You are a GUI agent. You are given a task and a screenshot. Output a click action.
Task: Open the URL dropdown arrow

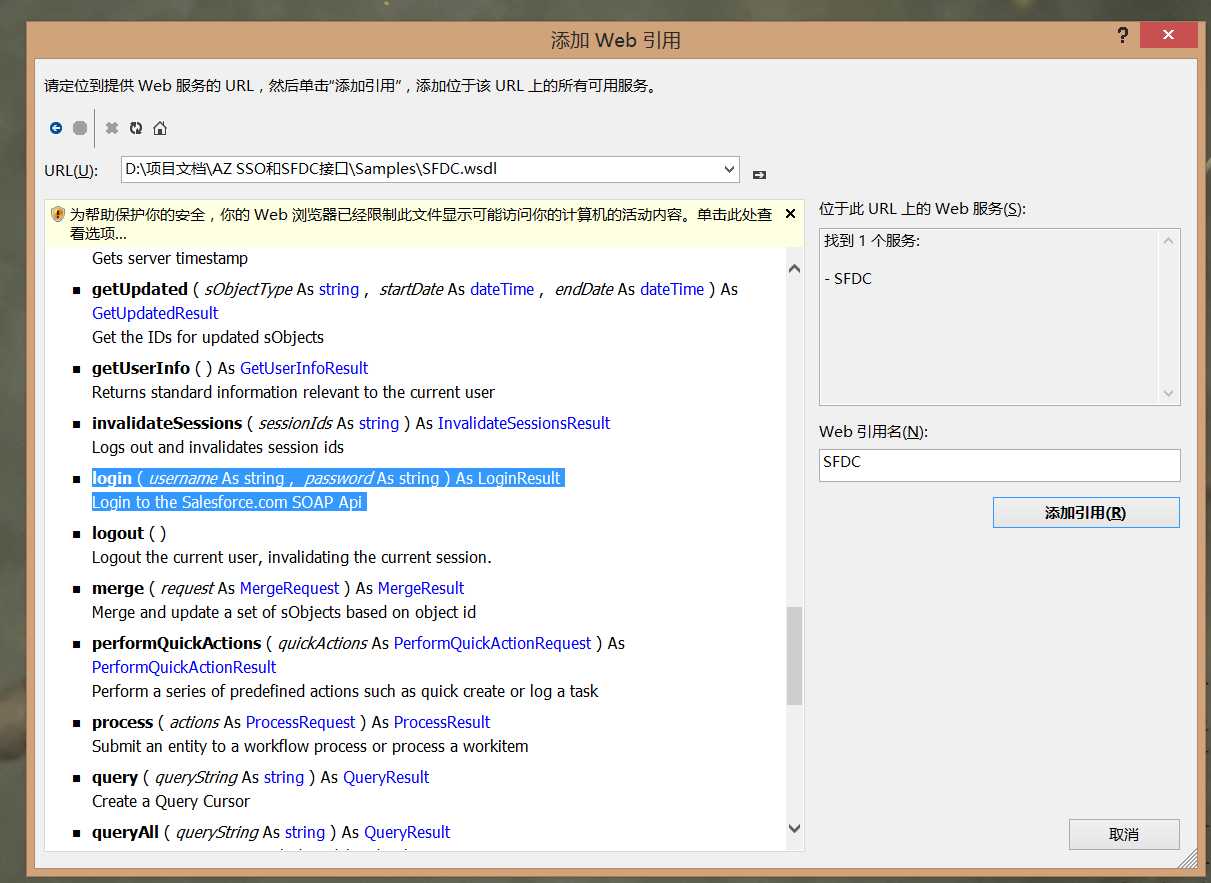point(729,170)
